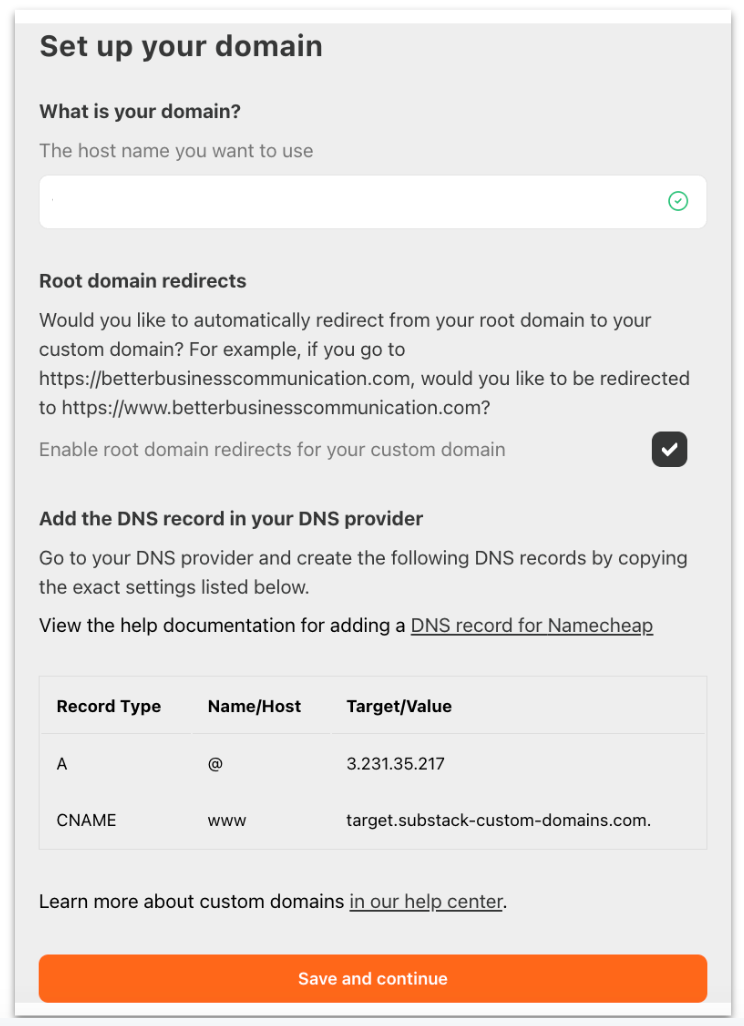Click the @ value under Name/Host
The image size is (744, 1026).
point(214,763)
